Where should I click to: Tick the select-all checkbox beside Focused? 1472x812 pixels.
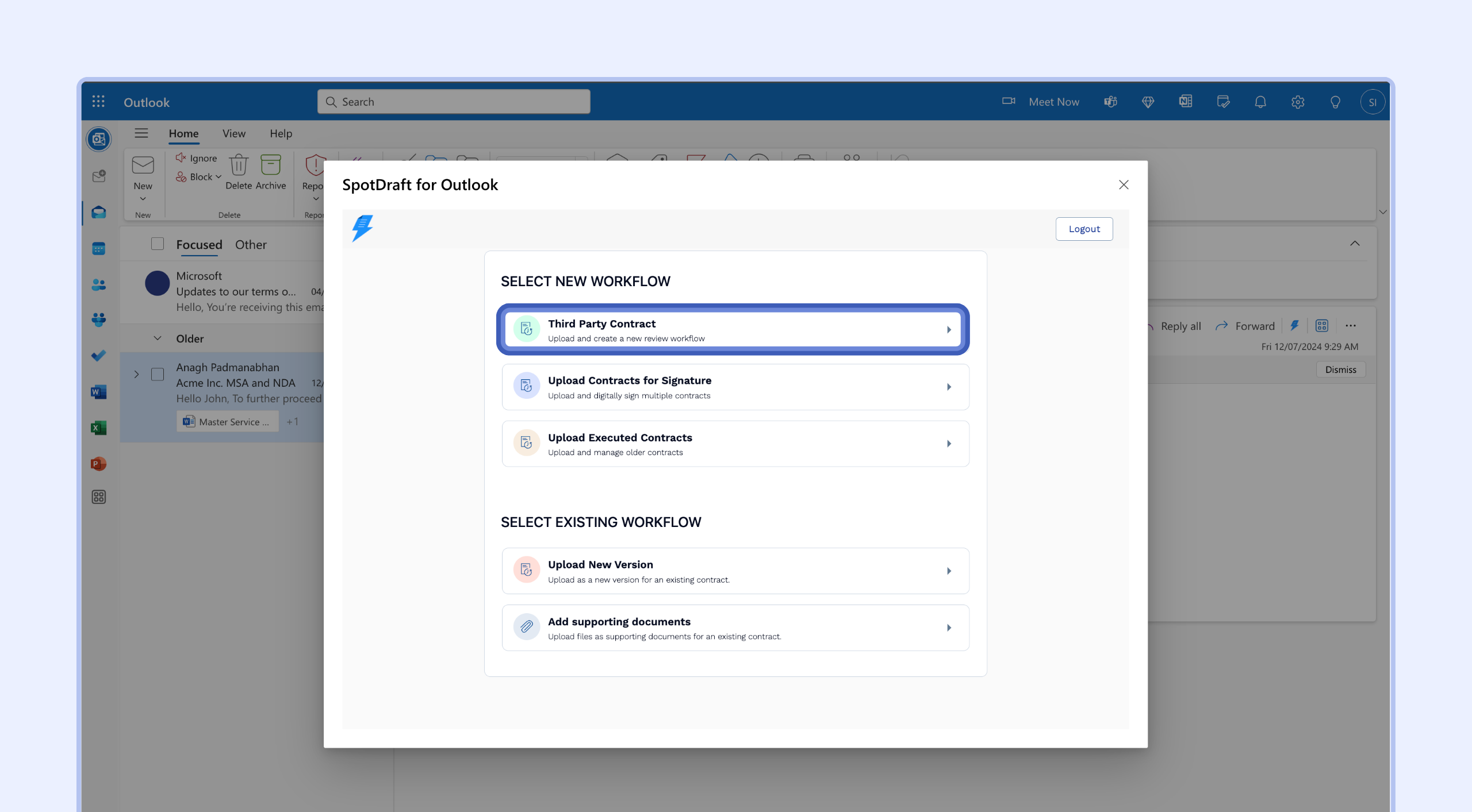click(x=157, y=244)
